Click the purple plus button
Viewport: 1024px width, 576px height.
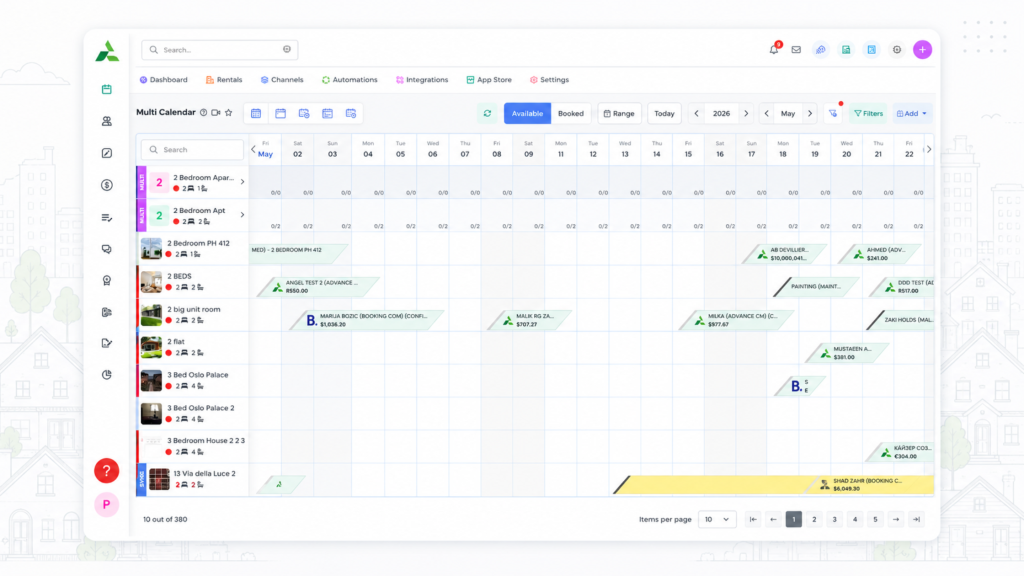click(922, 50)
